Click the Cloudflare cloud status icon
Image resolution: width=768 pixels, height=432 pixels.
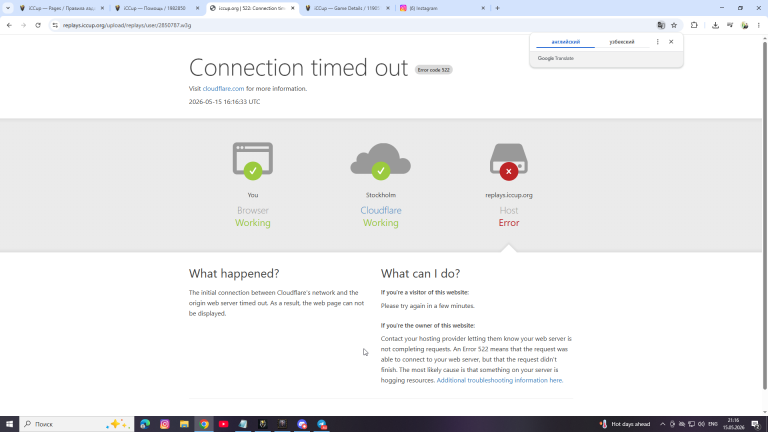(381, 161)
